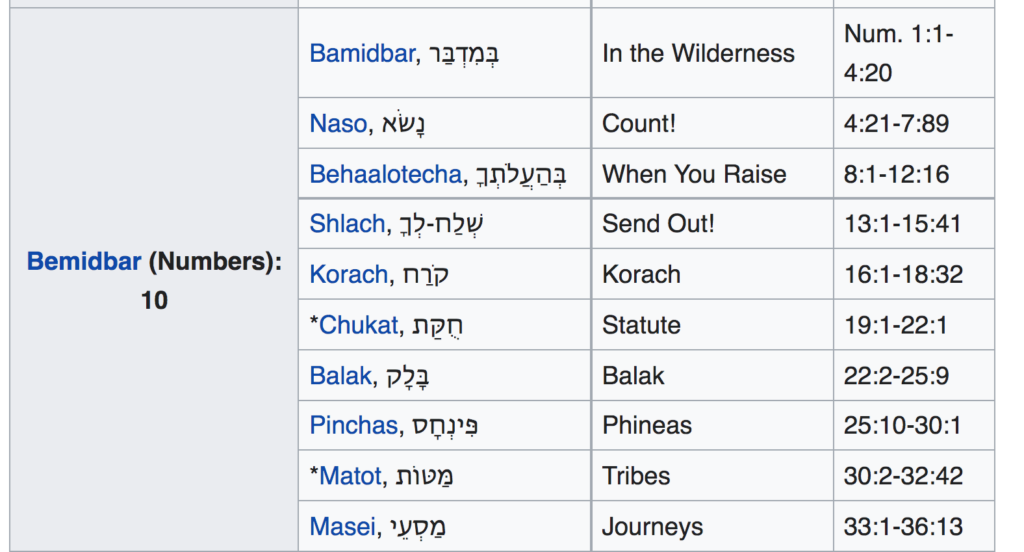Click the "When You Raise" translation cell
Screen dimensions: 1024x552
694,174
